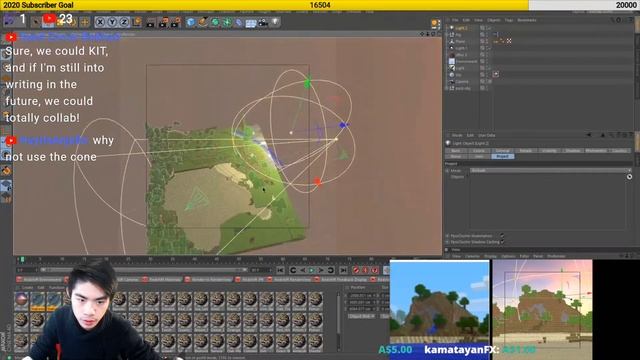Viewport: 640px width, 360px height.
Task: Click the X-shaped tag on Plane
Action: 509,41
